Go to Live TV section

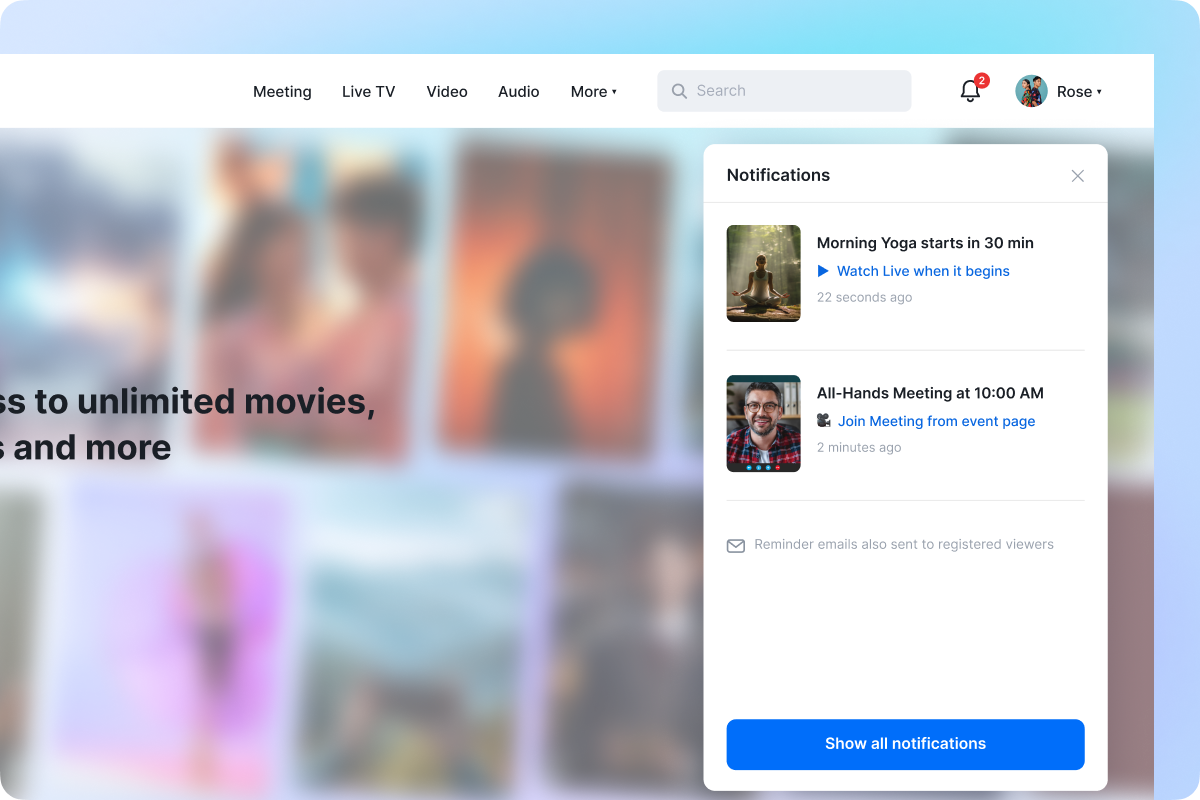[369, 91]
